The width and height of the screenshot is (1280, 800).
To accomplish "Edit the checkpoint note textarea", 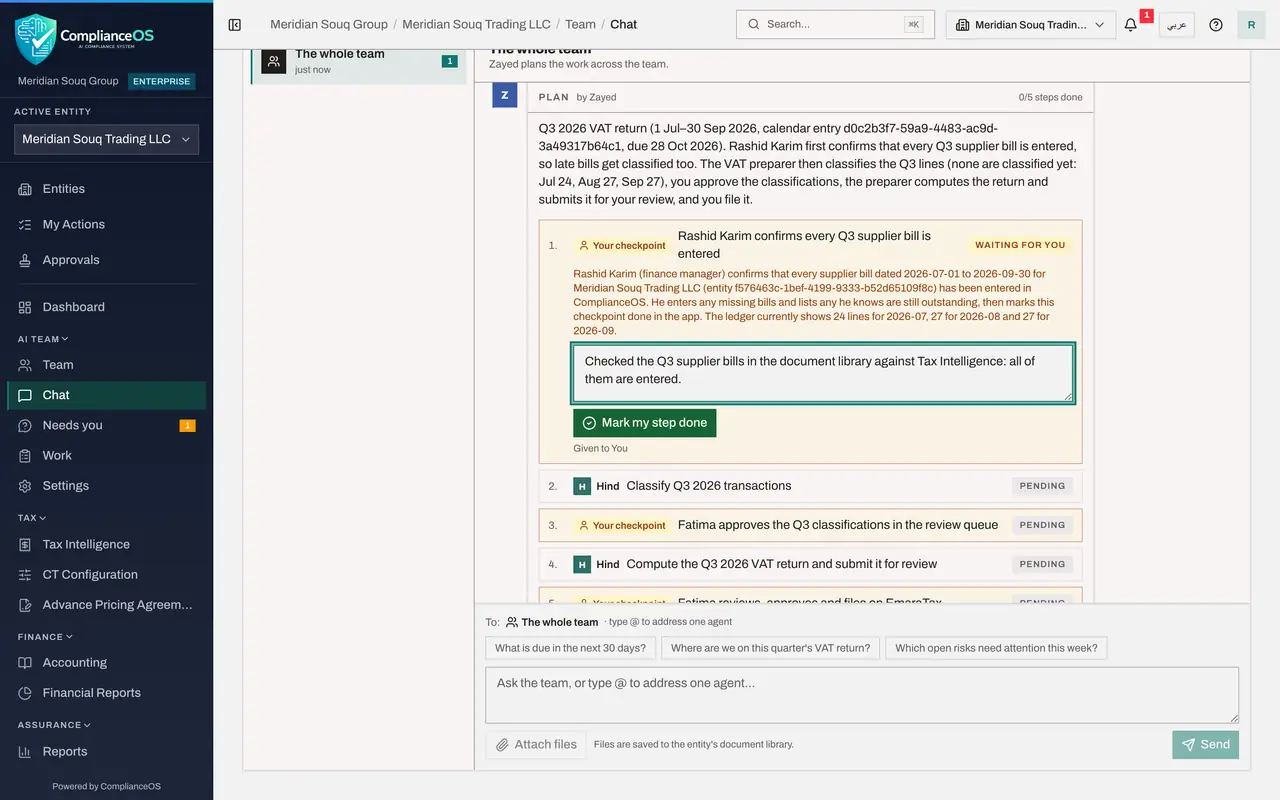I will tap(823, 373).
